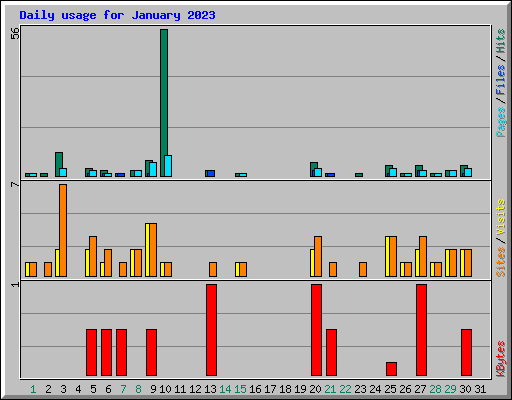Viewport: 512px width, 400px height.
Task: Click the vertical Files legend label
Action: click(x=500, y=80)
